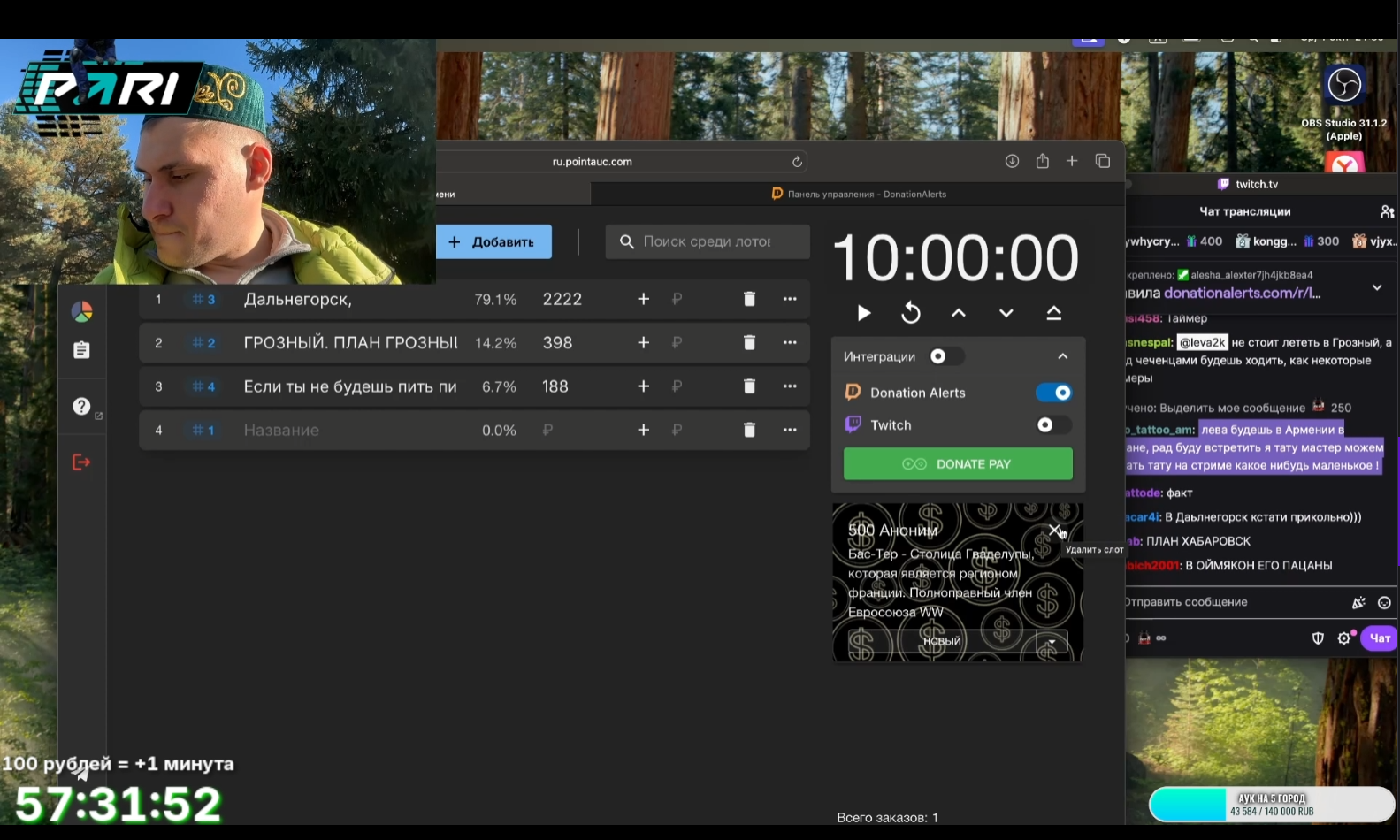Viewport: 1400px width, 840px height.
Task: Open more options for Дальнегорск lot
Action: click(790, 299)
